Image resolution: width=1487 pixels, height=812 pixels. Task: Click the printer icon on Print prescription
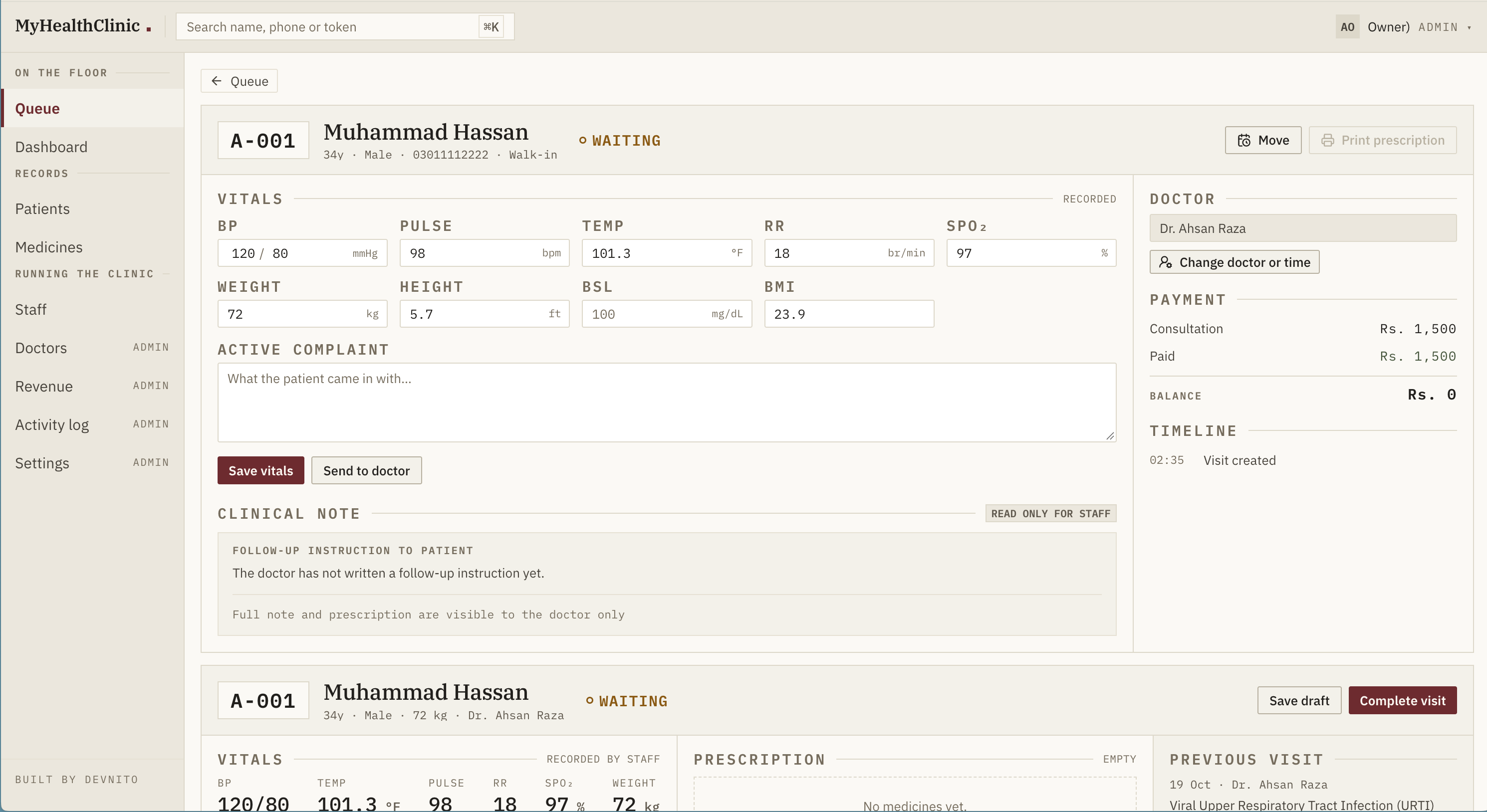[1328, 140]
